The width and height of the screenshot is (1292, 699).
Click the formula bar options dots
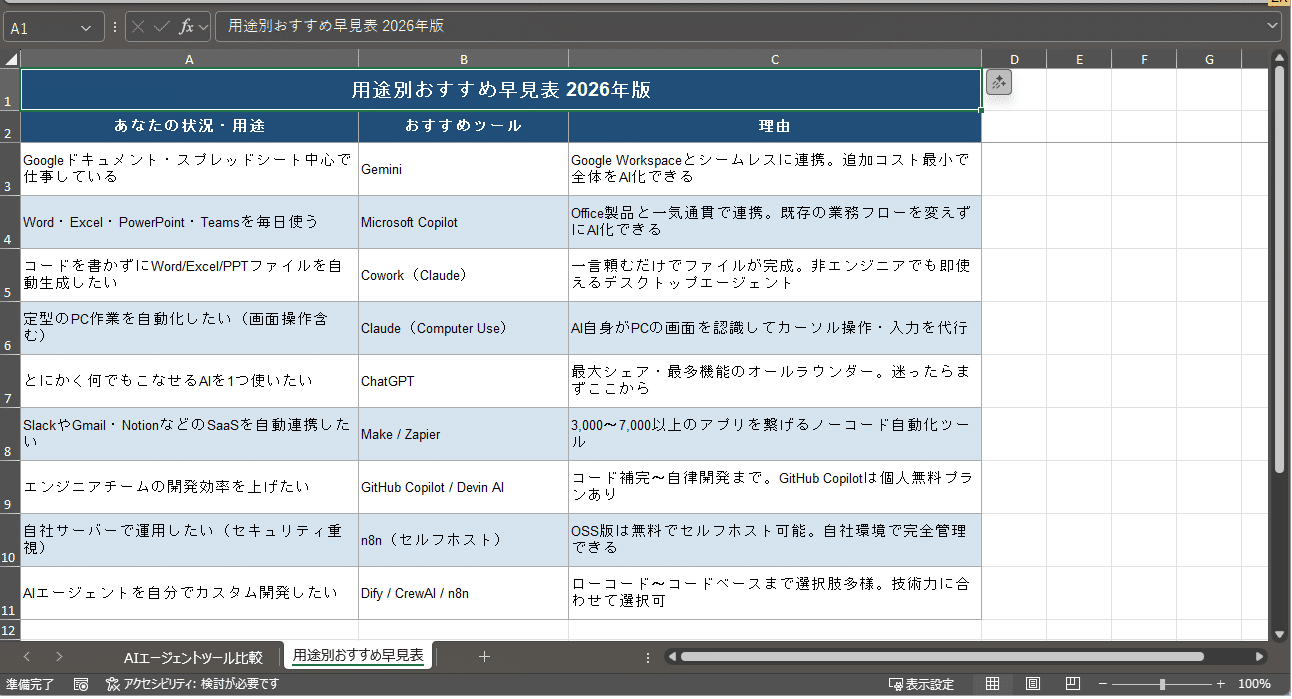[115, 27]
